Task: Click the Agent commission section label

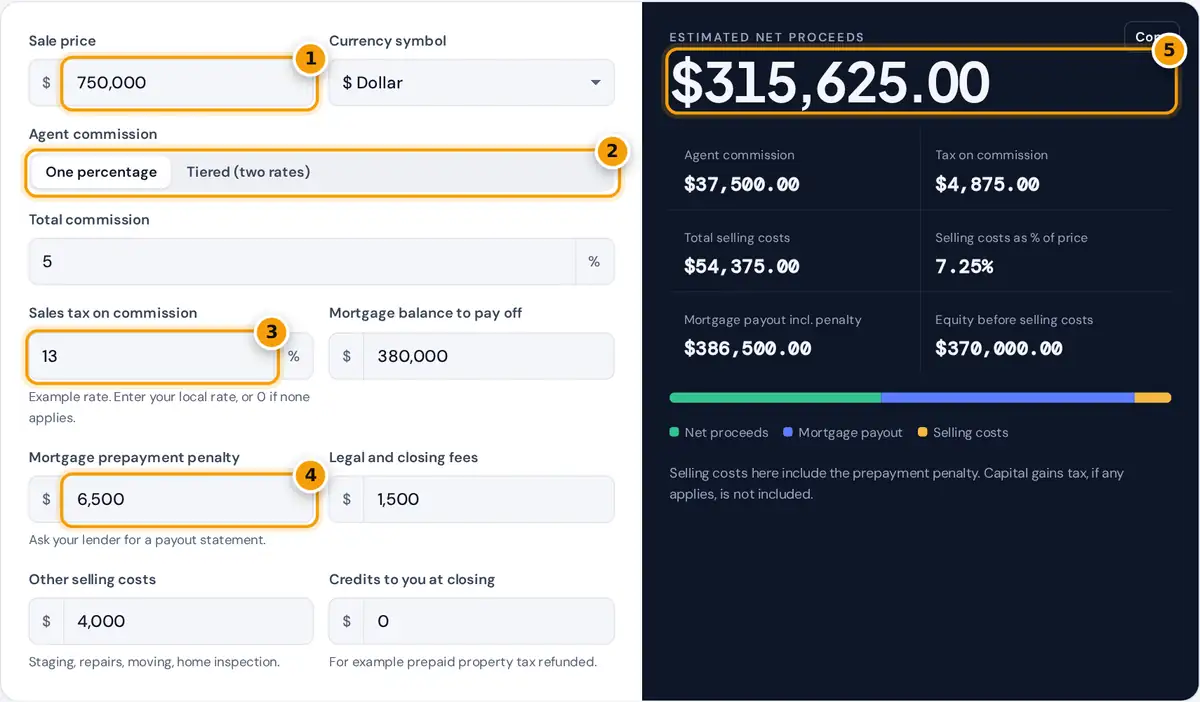Action: point(93,134)
